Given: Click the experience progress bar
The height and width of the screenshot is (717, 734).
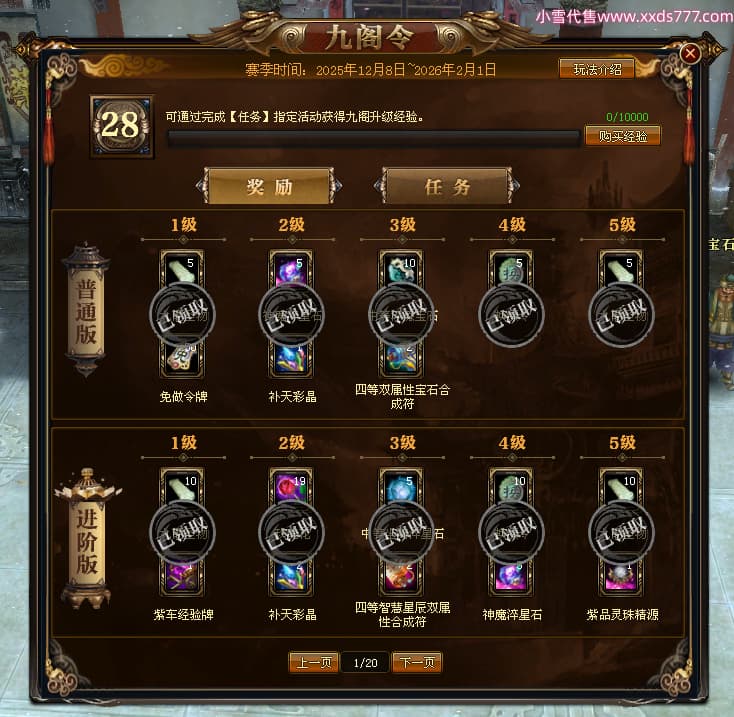Looking at the screenshot, I should pos(373,139).
